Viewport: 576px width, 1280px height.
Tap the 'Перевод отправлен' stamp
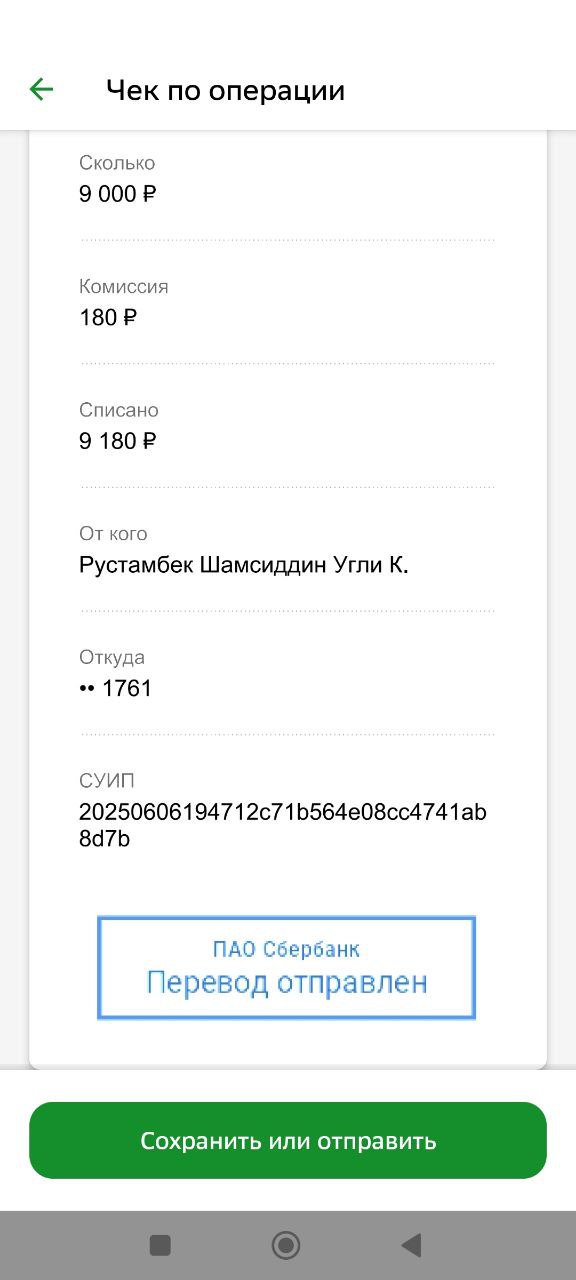pos(286,968)
